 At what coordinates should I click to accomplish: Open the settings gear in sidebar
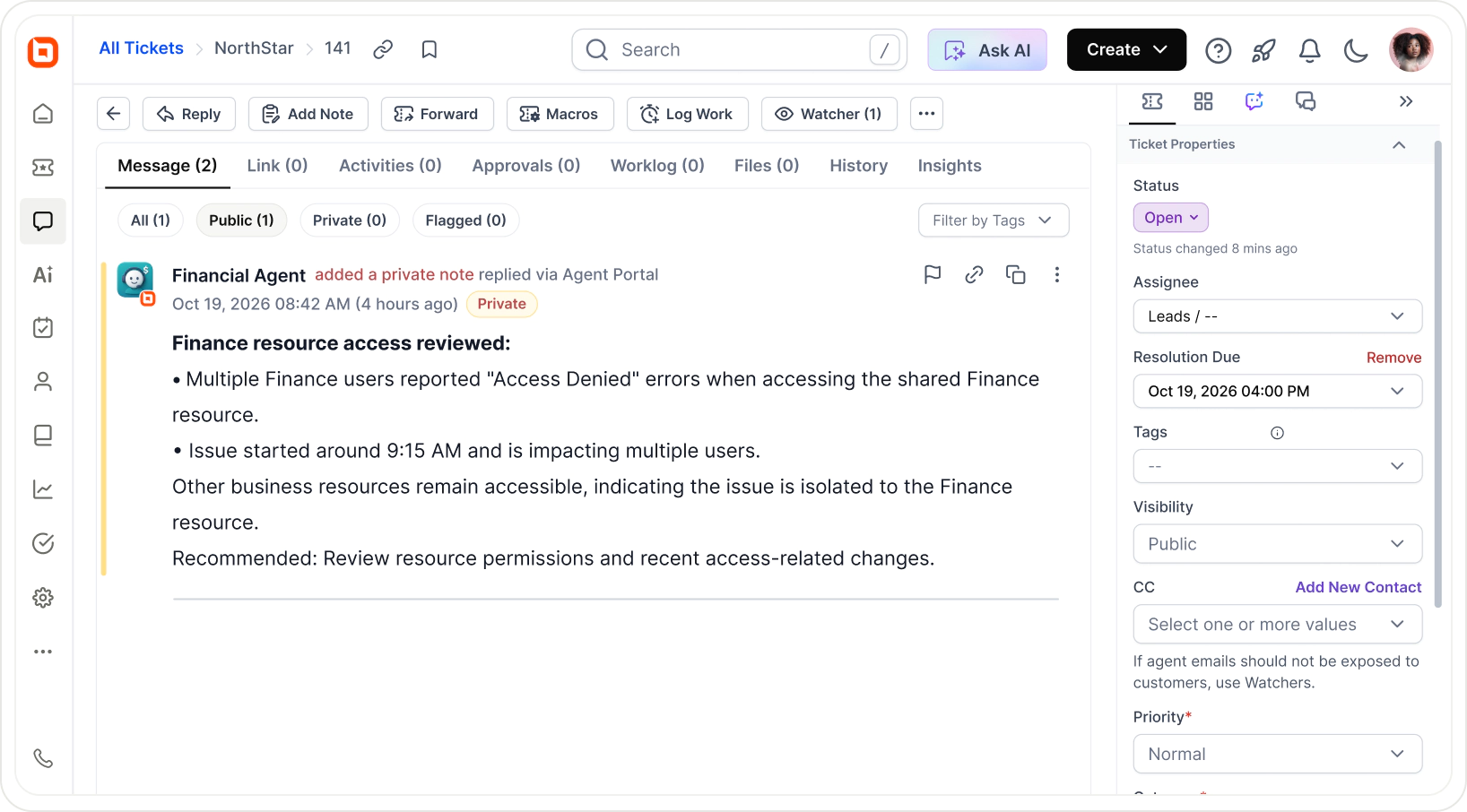(x=43, y=598)
